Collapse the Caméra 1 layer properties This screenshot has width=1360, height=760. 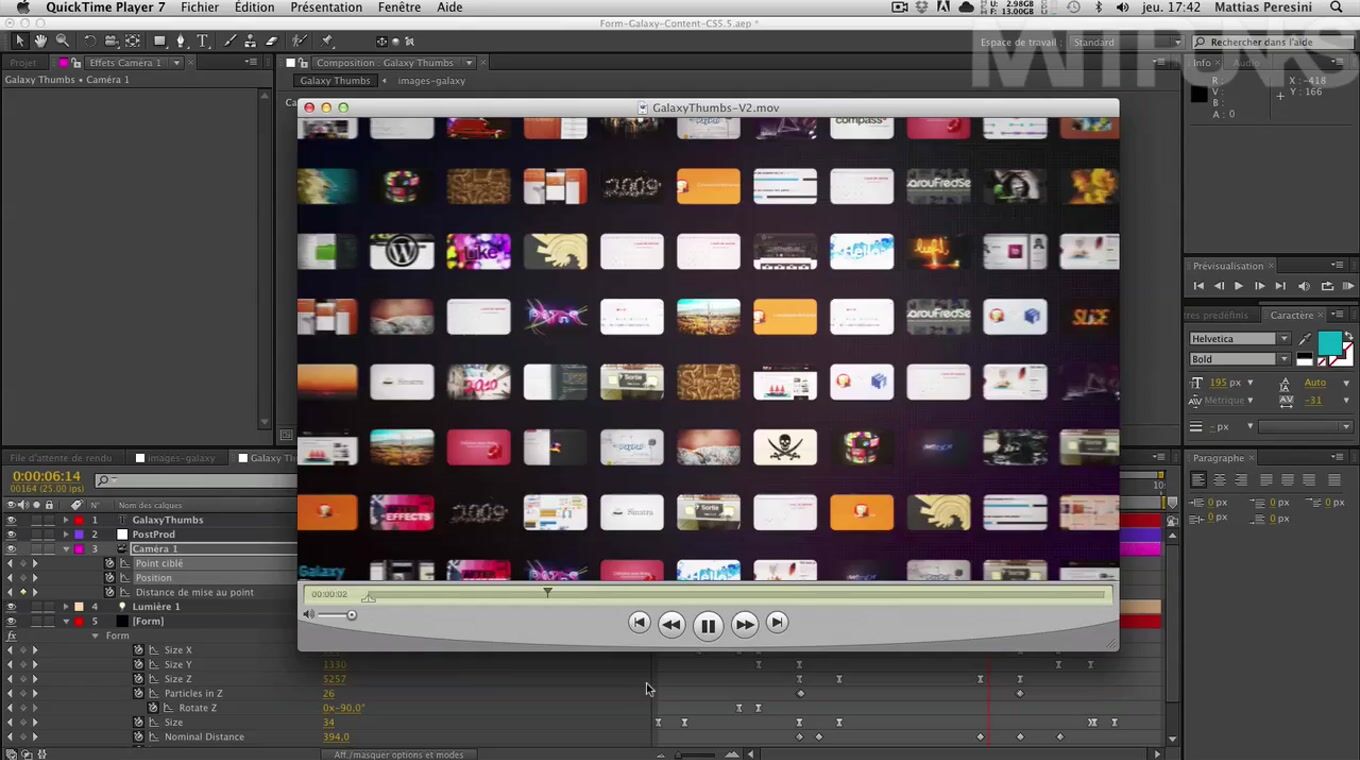tap(66, 549)
